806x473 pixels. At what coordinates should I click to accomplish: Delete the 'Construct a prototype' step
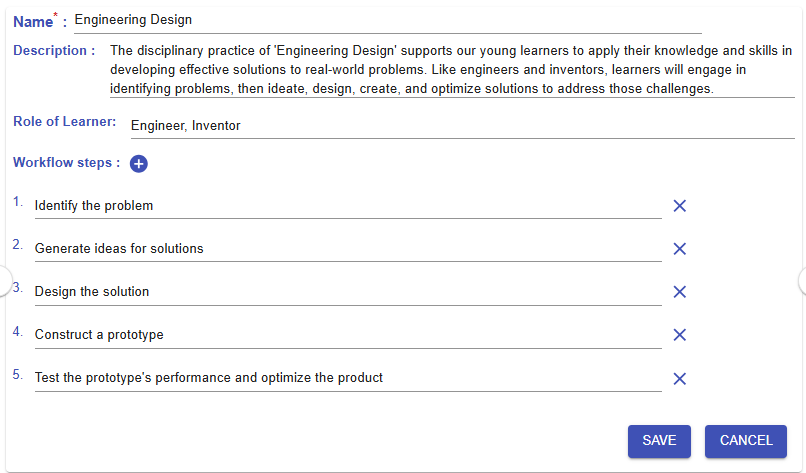click(x=679, y=335)
